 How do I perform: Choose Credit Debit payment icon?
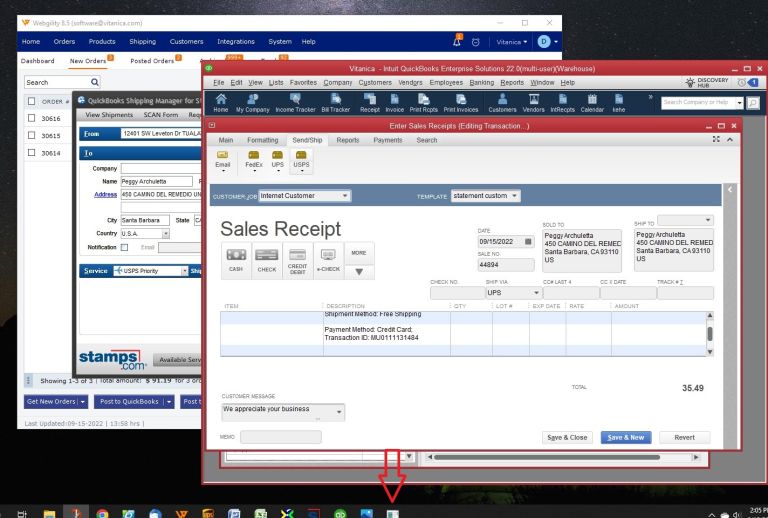click(297, 258)
